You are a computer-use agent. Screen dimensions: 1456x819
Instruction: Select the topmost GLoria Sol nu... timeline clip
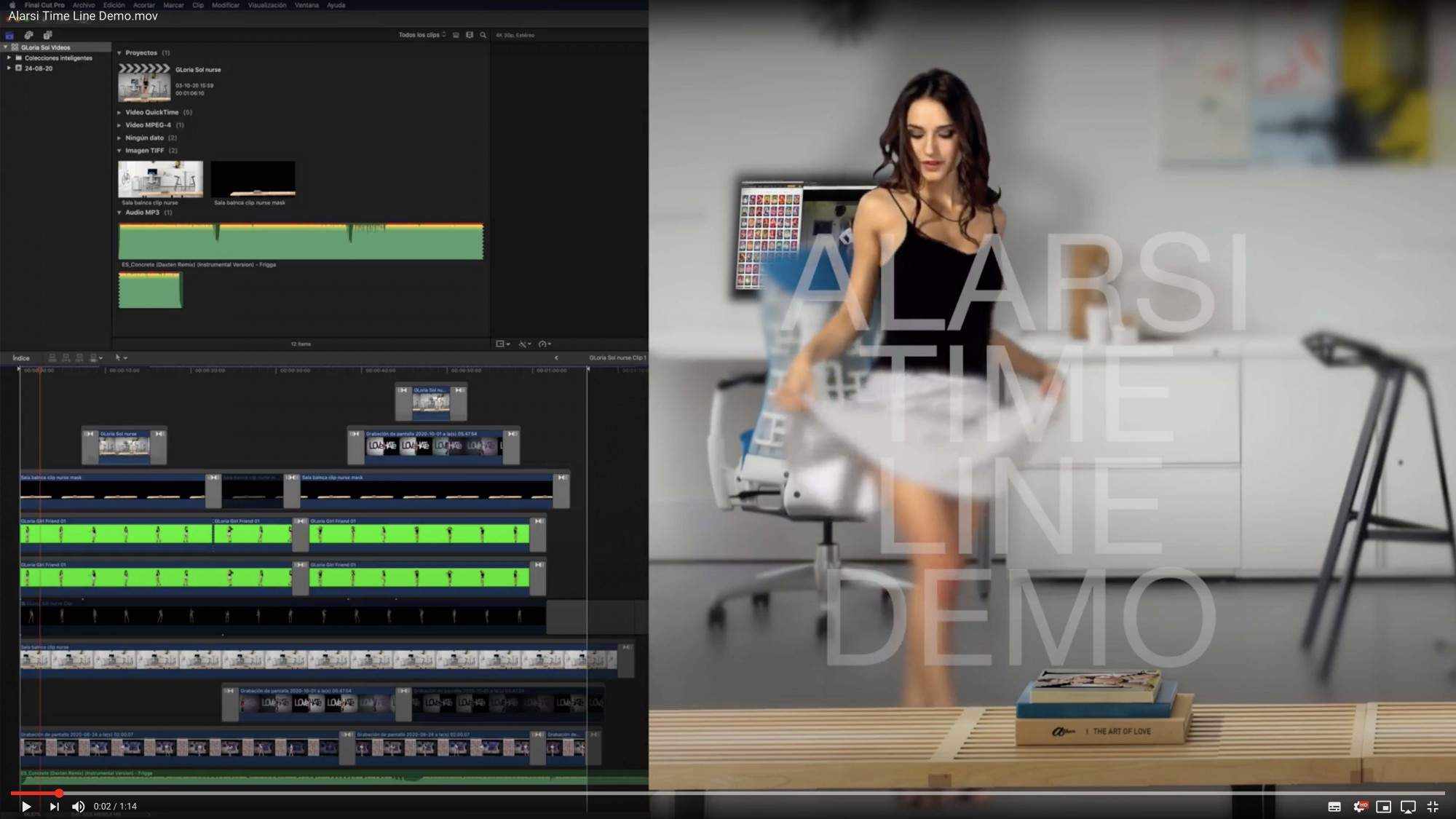431,403
